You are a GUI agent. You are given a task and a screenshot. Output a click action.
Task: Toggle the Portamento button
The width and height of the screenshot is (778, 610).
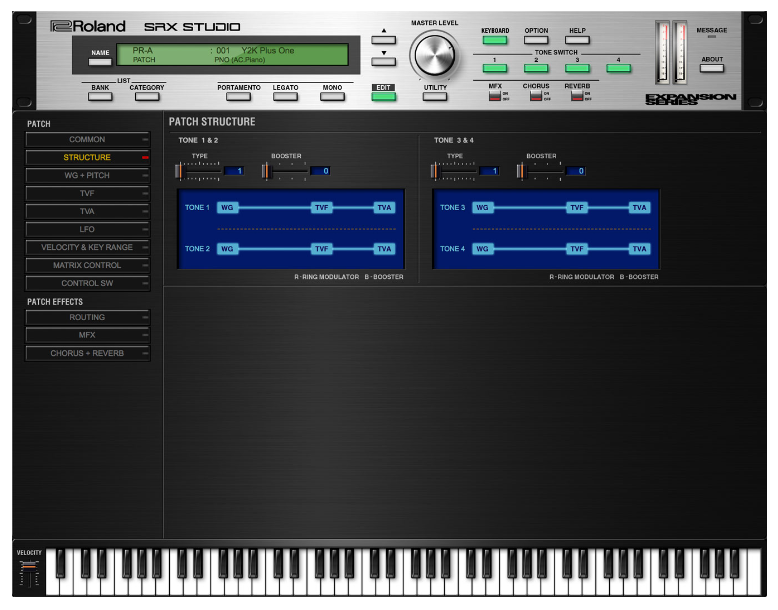(x=238, y=96)
